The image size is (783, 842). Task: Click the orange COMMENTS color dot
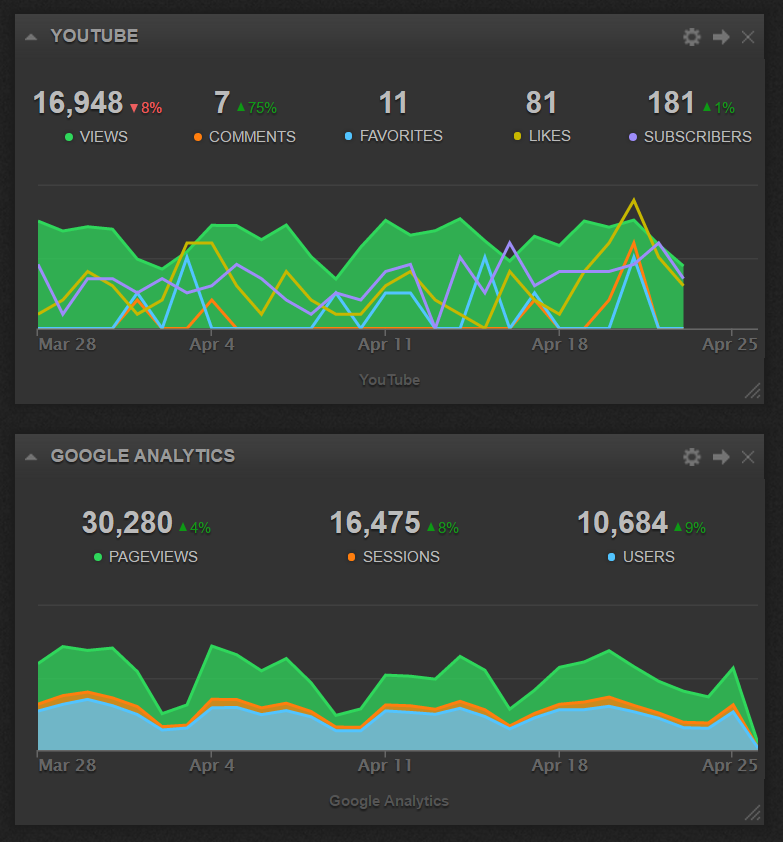[198, 137]
